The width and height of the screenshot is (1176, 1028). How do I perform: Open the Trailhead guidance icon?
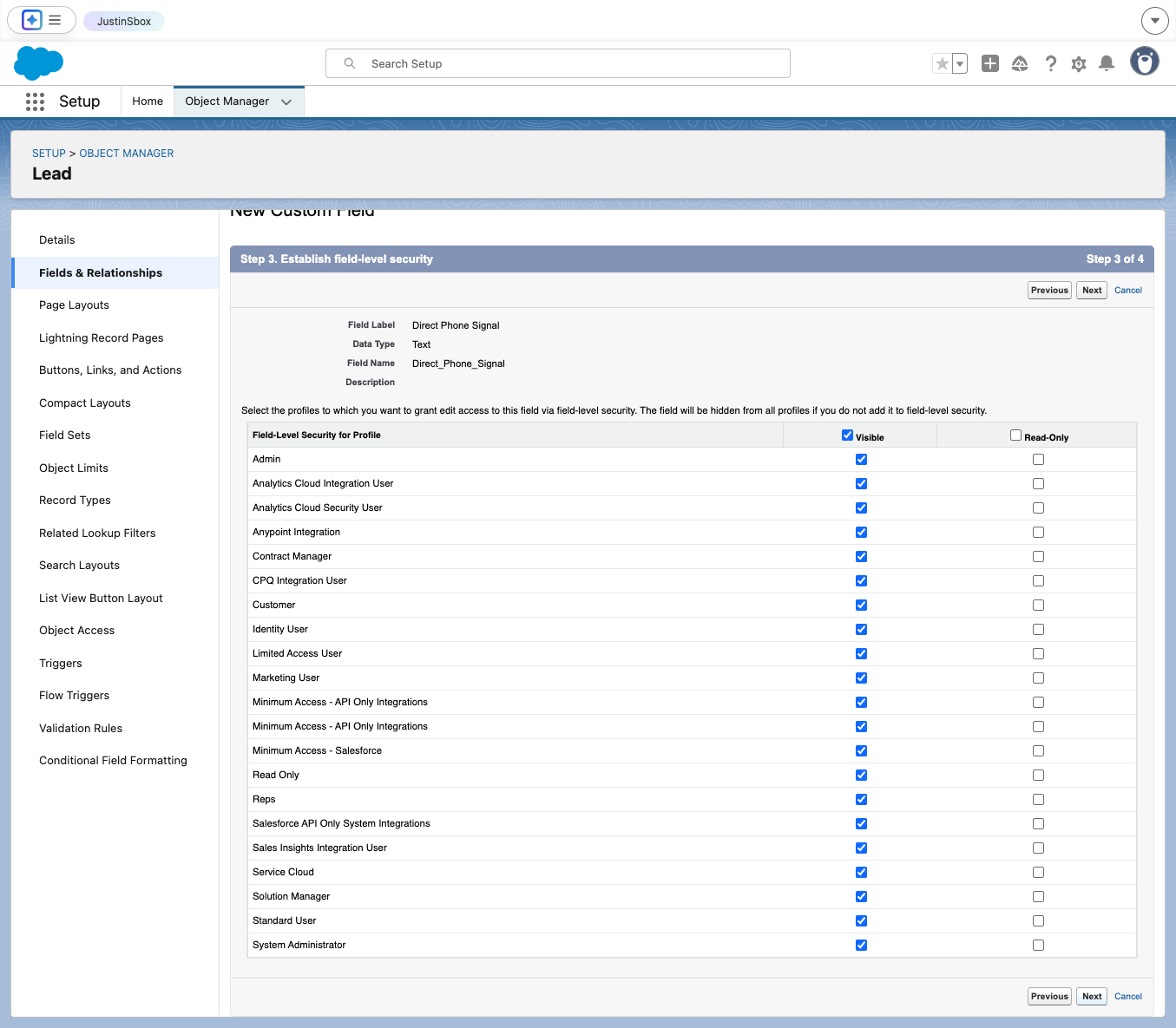[x=1020, y=63]
